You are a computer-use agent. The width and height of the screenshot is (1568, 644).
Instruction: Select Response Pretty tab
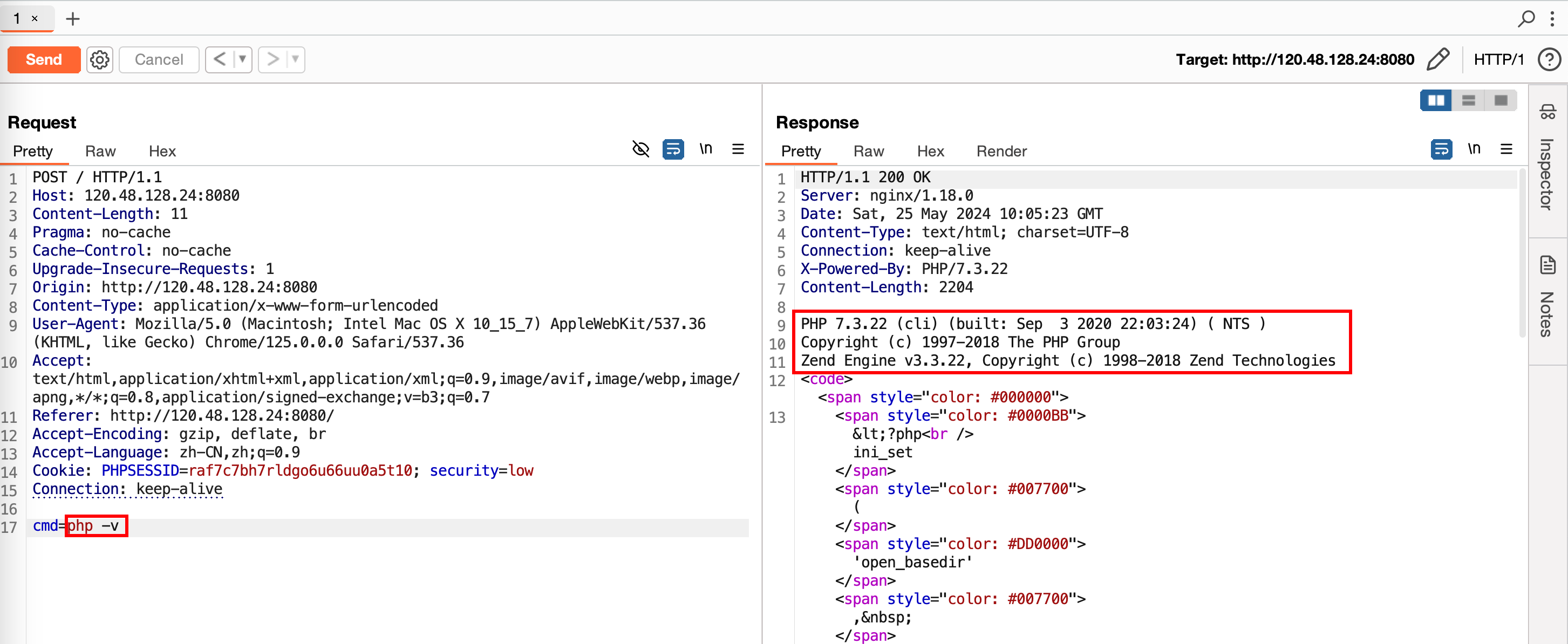pyautogui.click(x=801, y=151)
